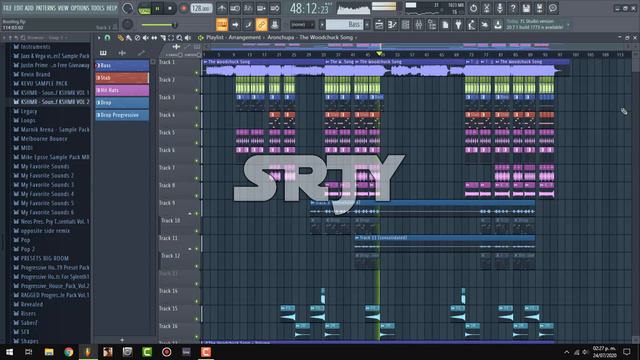Open help with the question mark icon

tap(513, 8)
